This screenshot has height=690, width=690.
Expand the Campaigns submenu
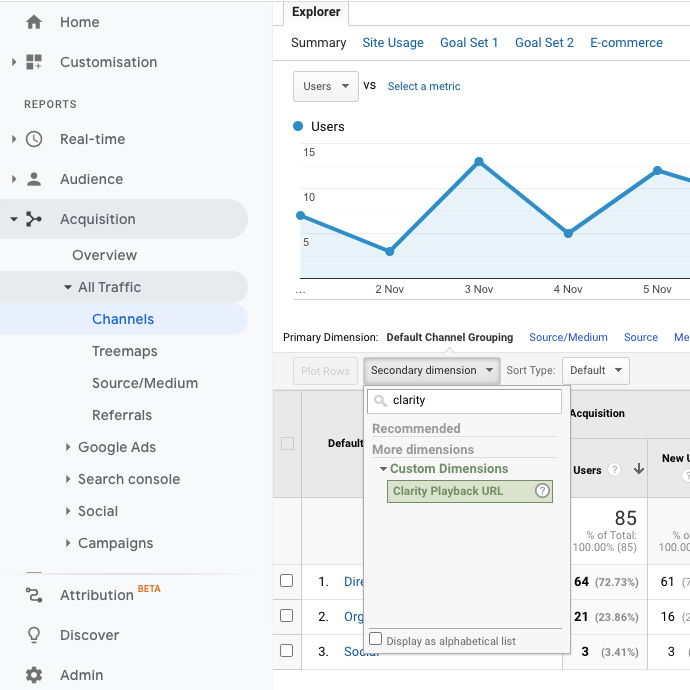[x=68, y=543]
